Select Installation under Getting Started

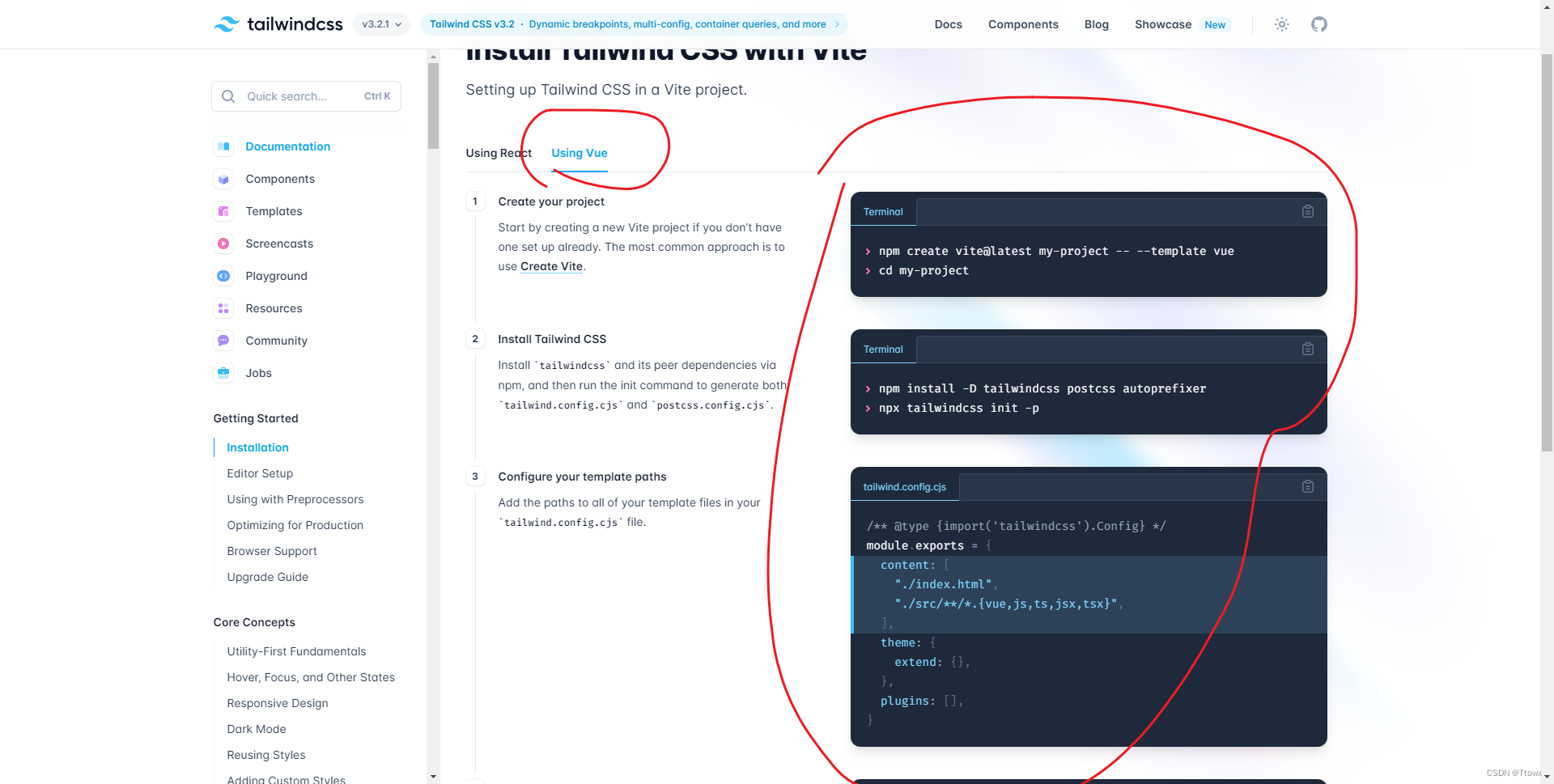point(257,447)
